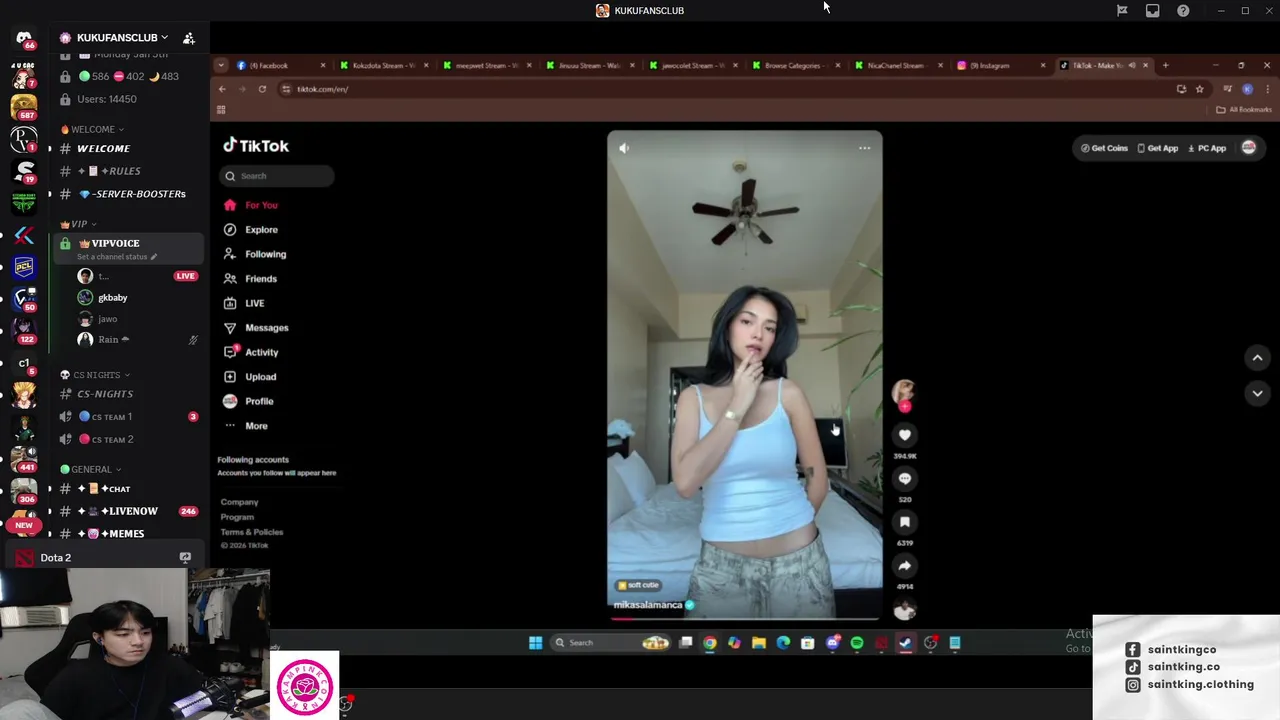Switch to the Browse Categories tab
1280x720 pixels.
[x=796, y=66]
